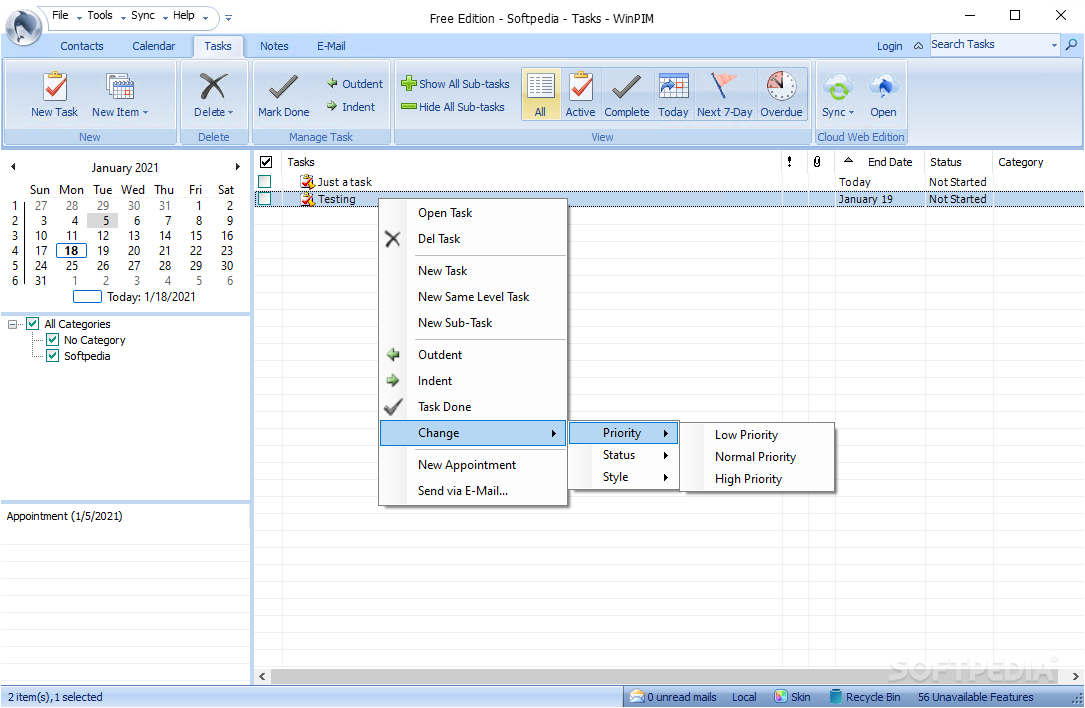Image resolution: width=1085 pixels, height=708 pixels.
Task: Click the next month arrow in calendar
Action: tap(237, 167)
